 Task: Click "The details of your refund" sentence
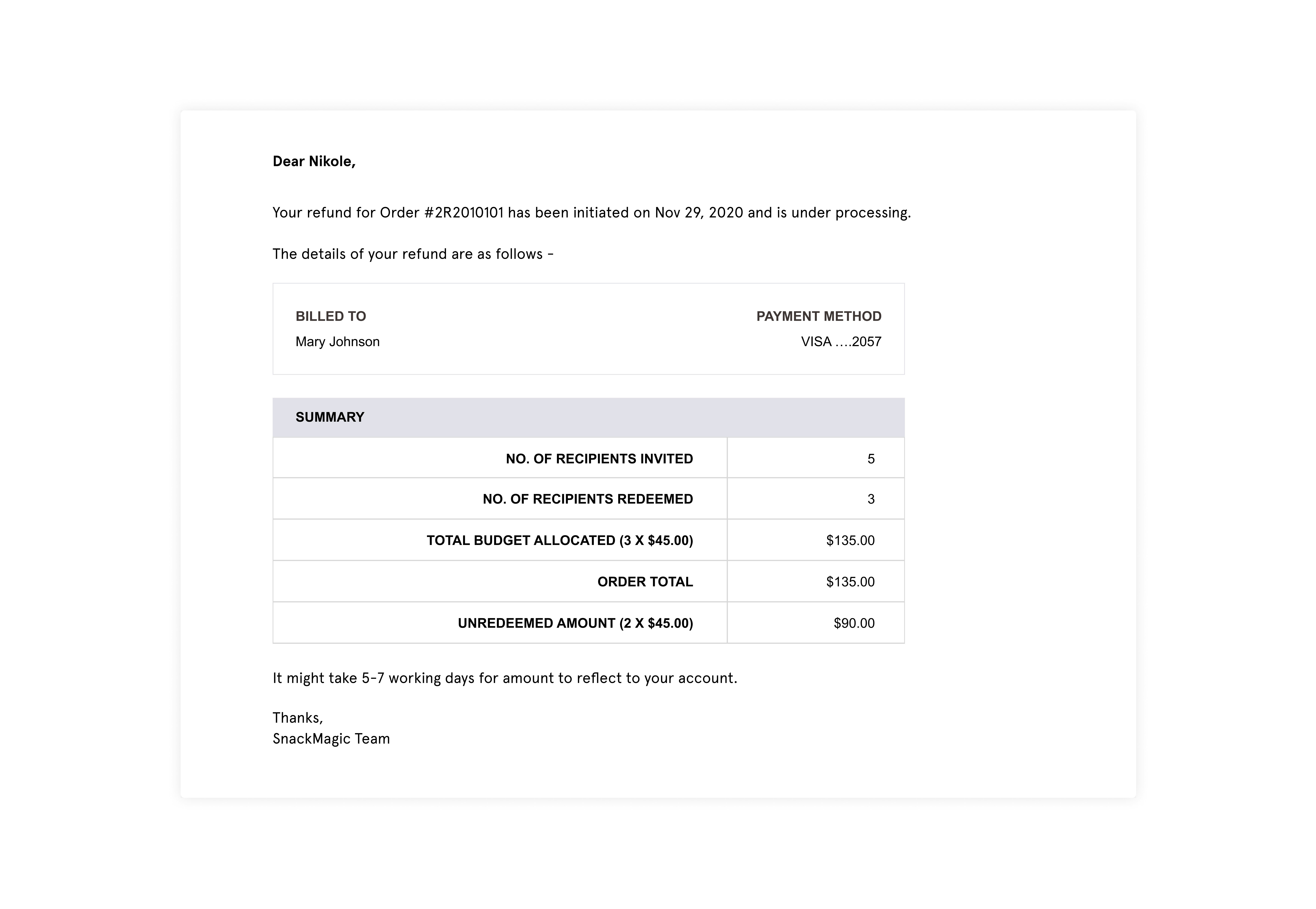(412, 254)
